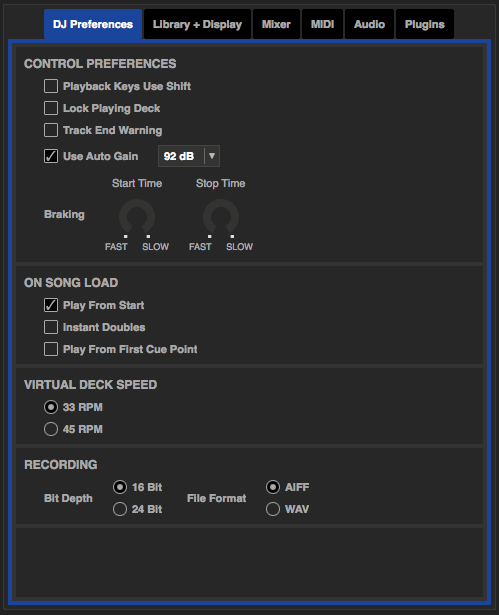Toggle Lock Playing Deck option
This screenshot has width=499, height=615.
click(x=51, y=108)
